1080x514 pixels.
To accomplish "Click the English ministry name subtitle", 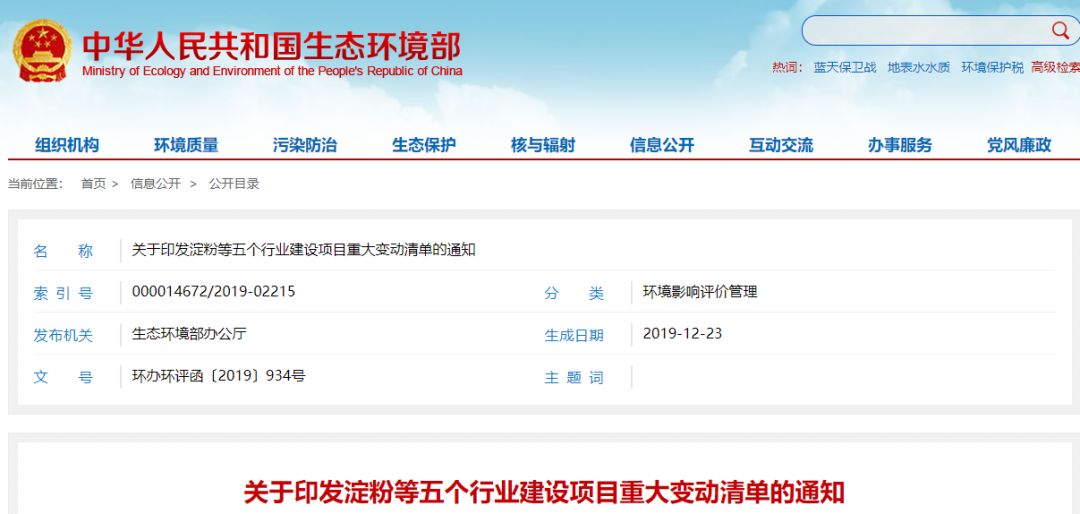I will click(272, 72).
